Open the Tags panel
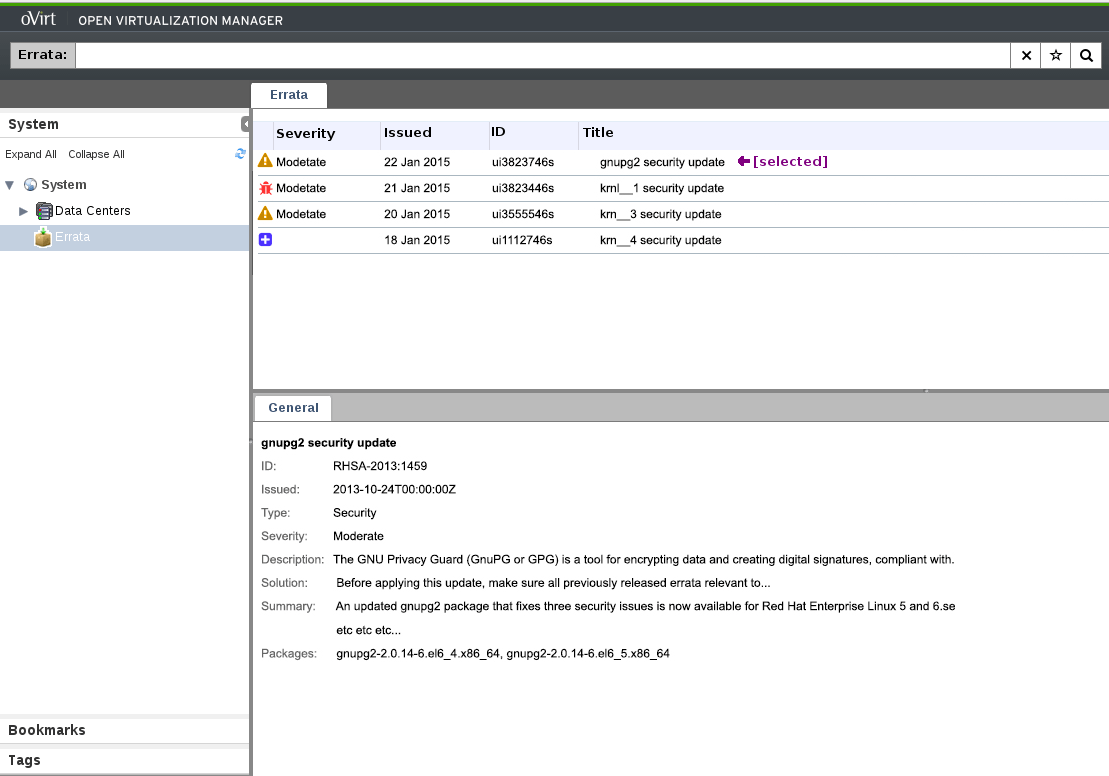Screen dimensions: 1109x776 (25, 760)
